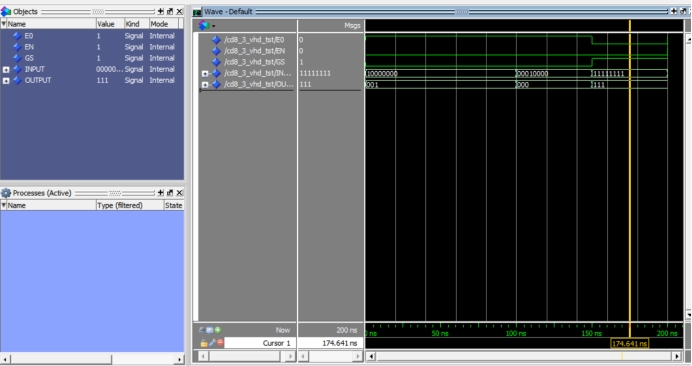Click the Msgs column header

coord(331,26)
